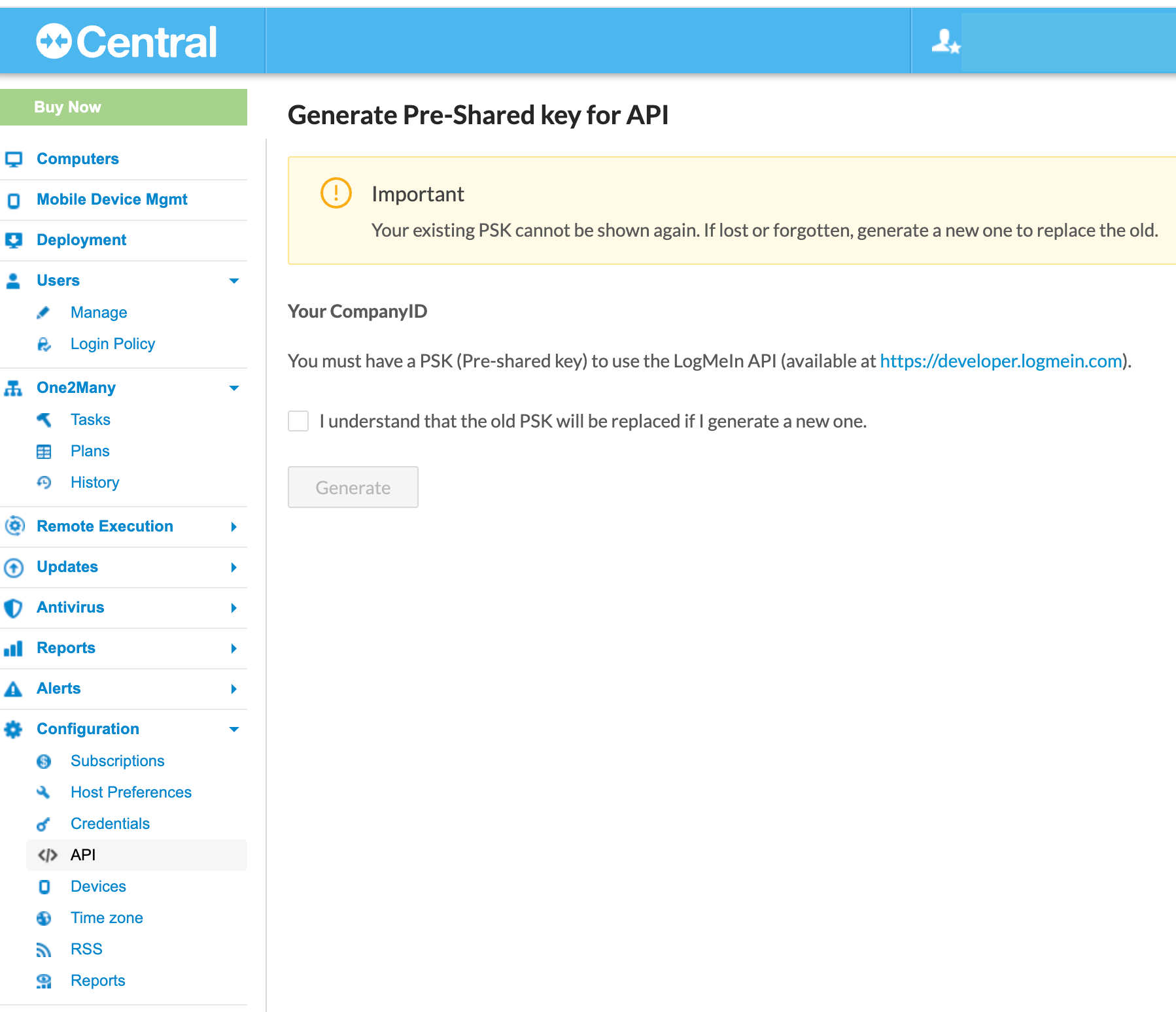
Task: Click the Central logo icon
Action: [x=54, y=41]
